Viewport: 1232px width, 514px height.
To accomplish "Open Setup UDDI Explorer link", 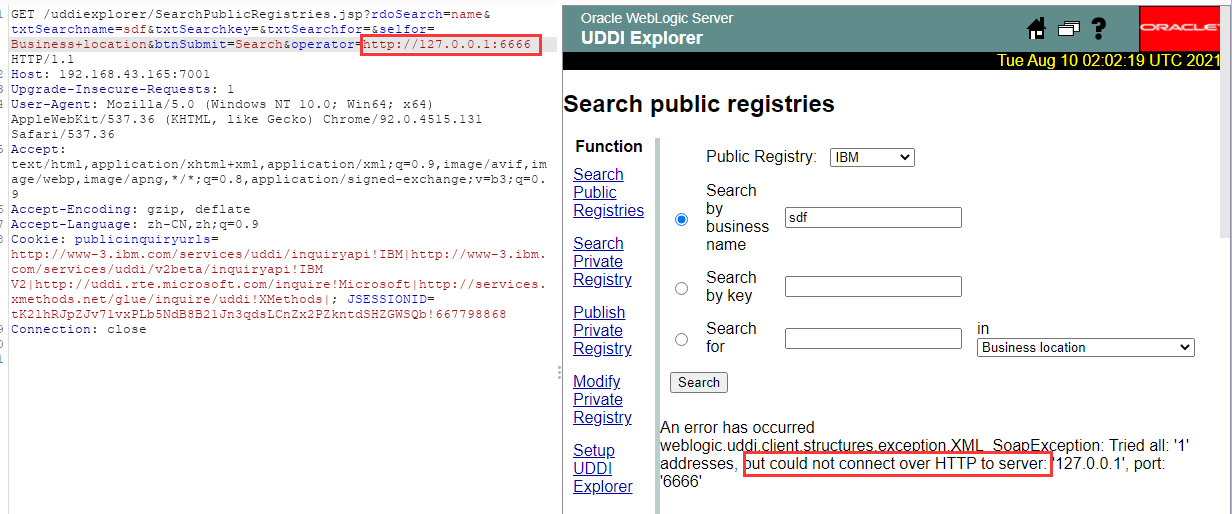I will 602,468.
